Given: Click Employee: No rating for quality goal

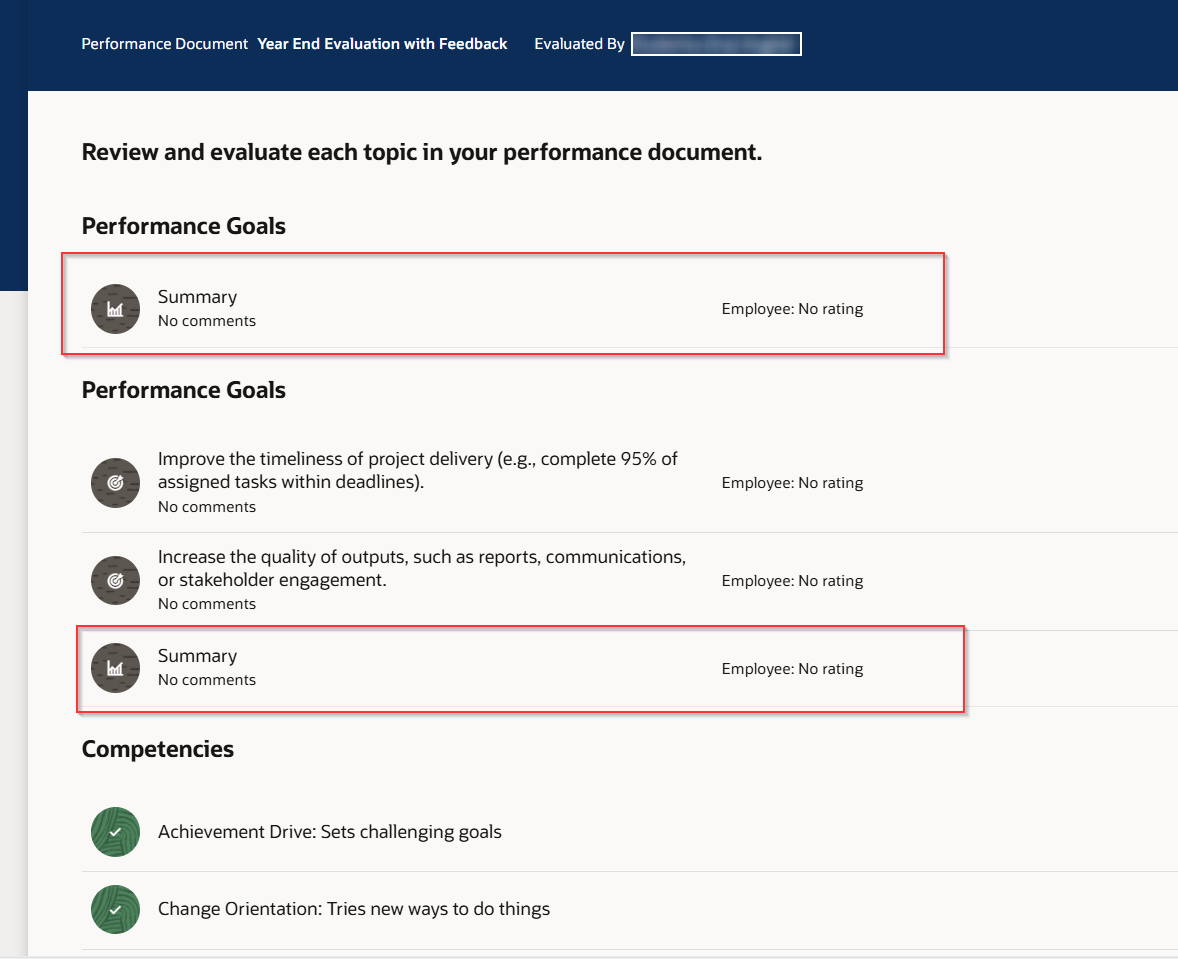Looking at the screenshot, I should [x=792, y=580].
